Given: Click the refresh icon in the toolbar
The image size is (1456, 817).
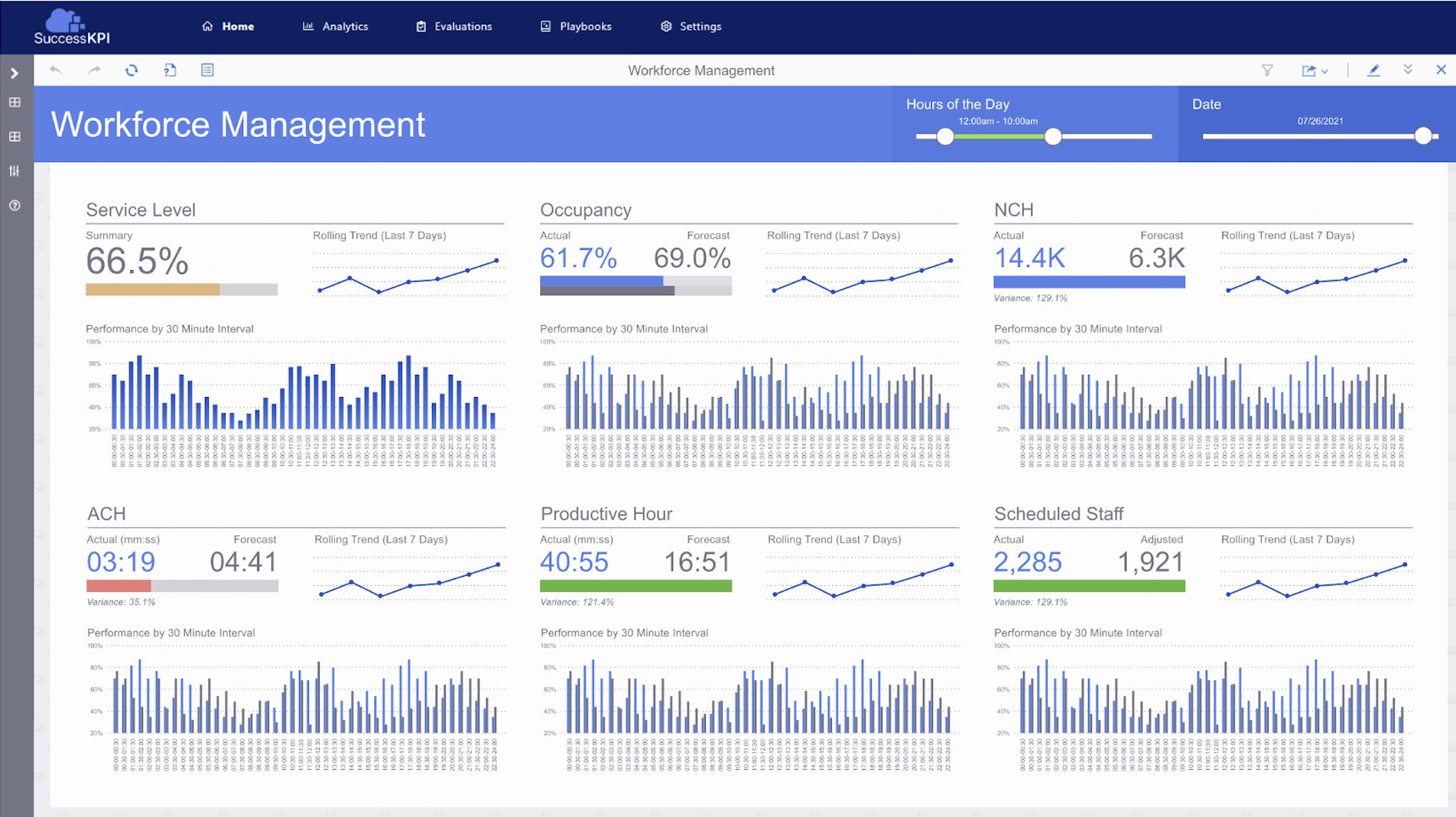Looking at the screenshot, I should click(132, 70).
